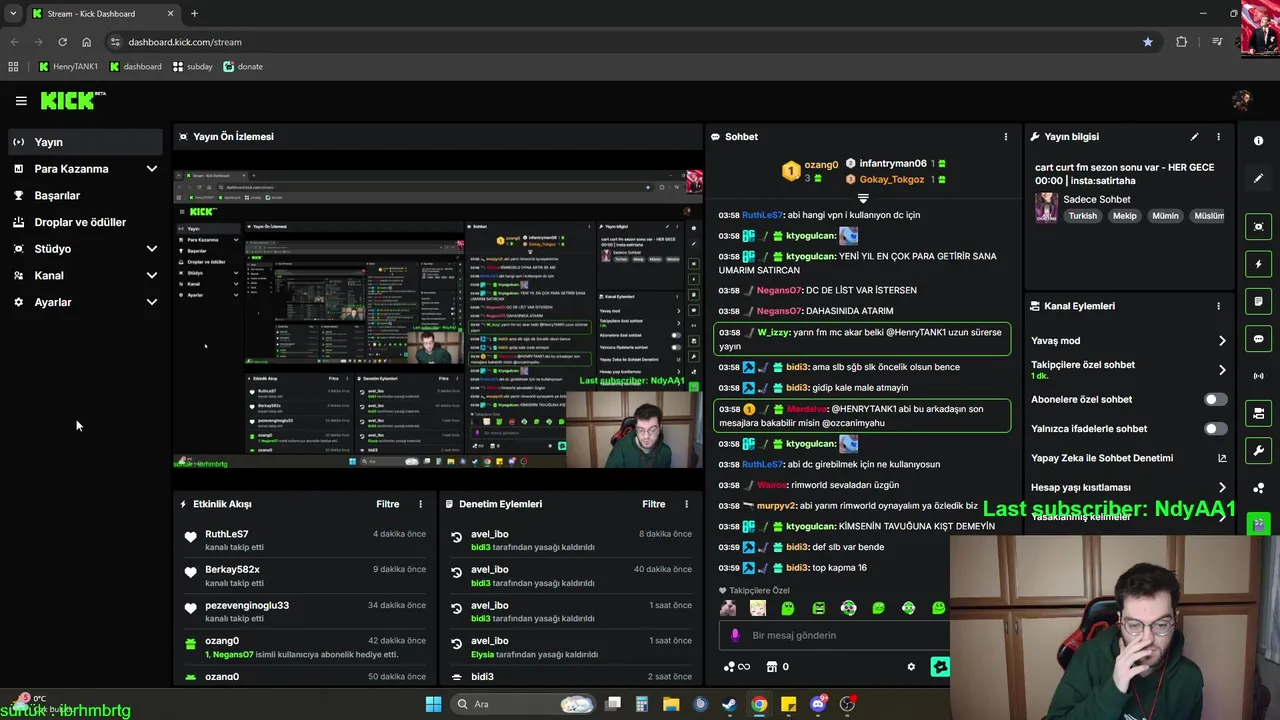Open Filtre in Etkinlik Akışı
The width and height of the screenshot is (1280, 720).
tap(388, 504)
